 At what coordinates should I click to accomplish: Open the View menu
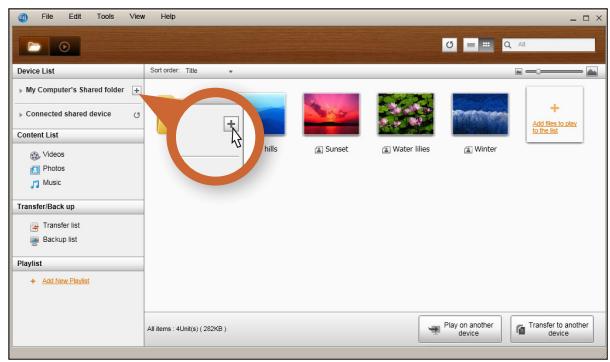[x=137, y=17]
